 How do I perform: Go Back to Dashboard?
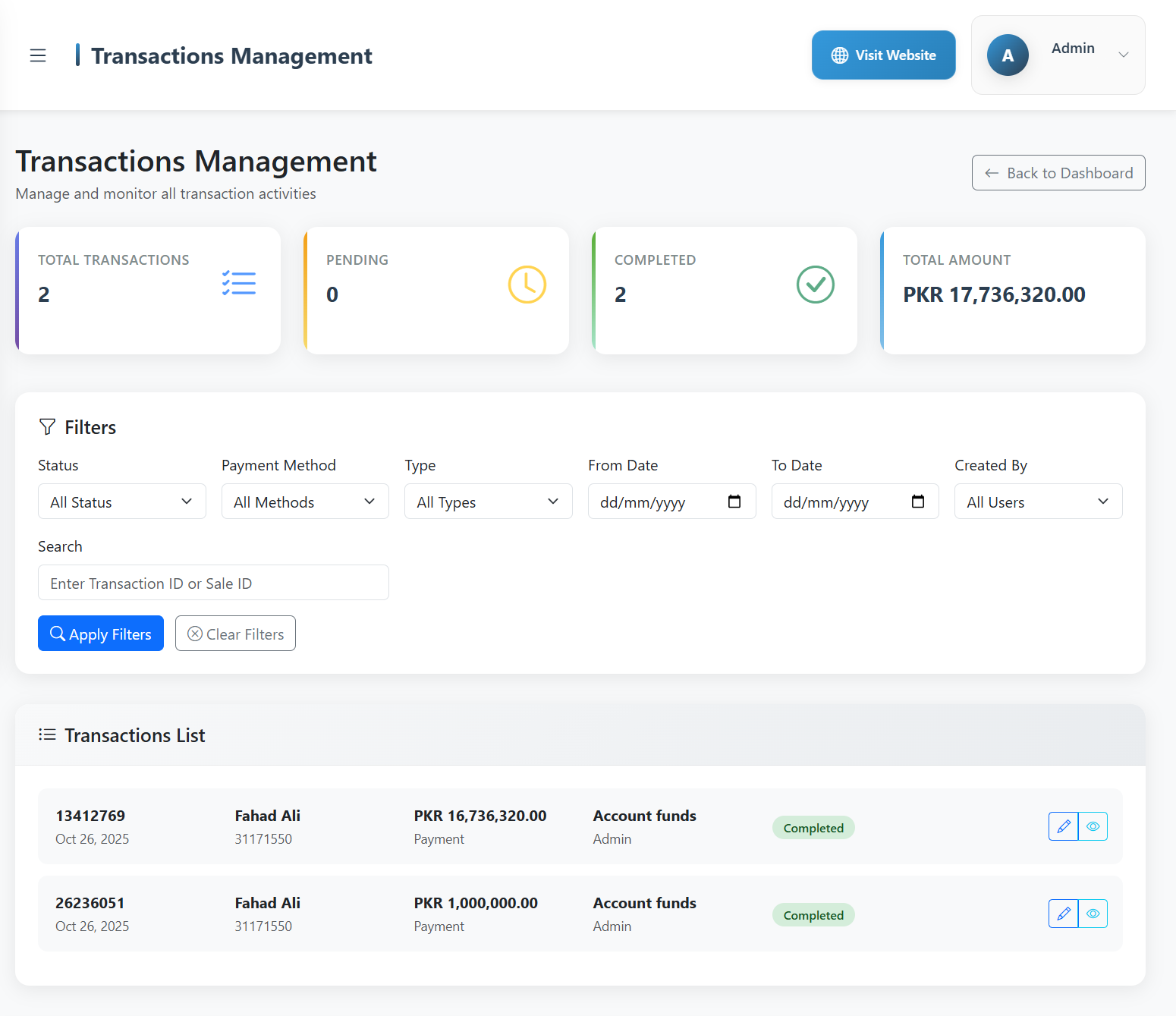point(1058,173)
